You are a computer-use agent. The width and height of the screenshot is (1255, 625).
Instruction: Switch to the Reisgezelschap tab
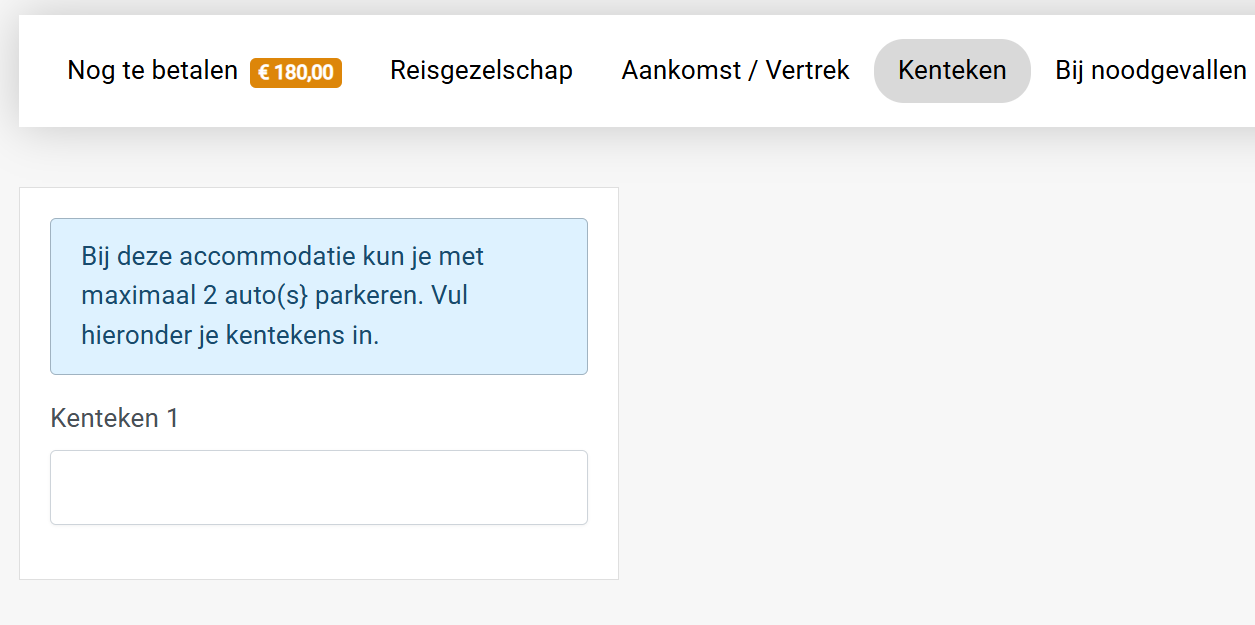pos(481,71)
